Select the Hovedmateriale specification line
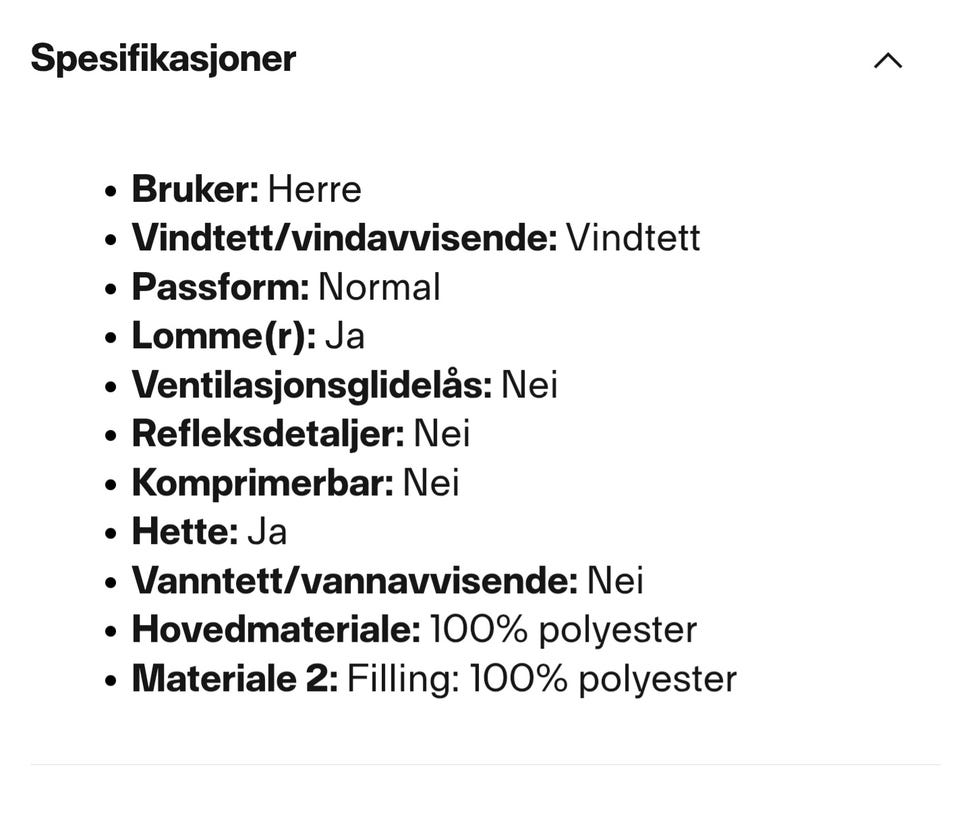The height and width of the screenshot is (820, 960). click(x=413, y=630)
